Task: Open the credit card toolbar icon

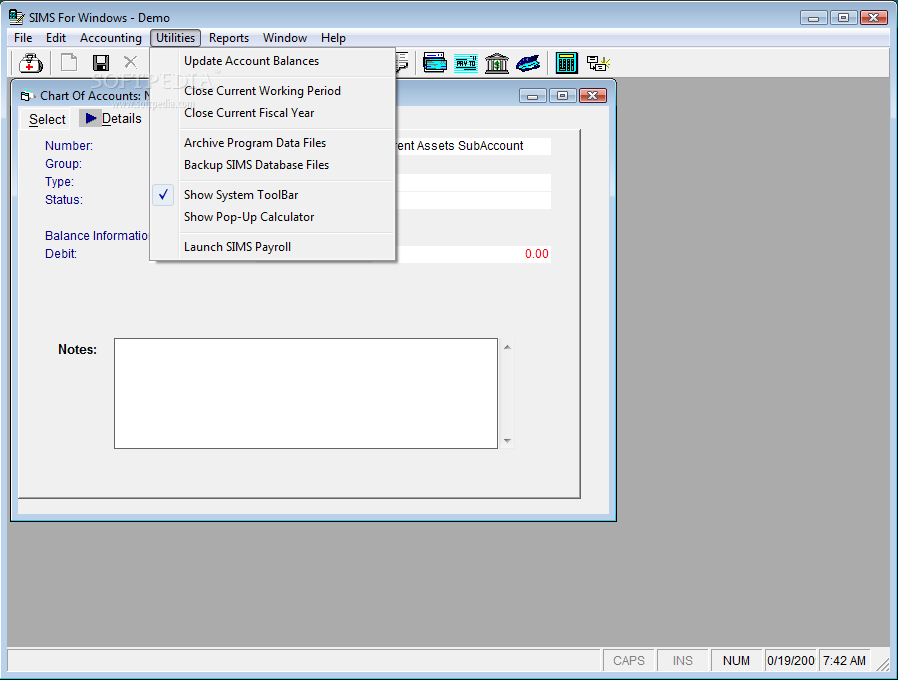Action: point(435,62)
